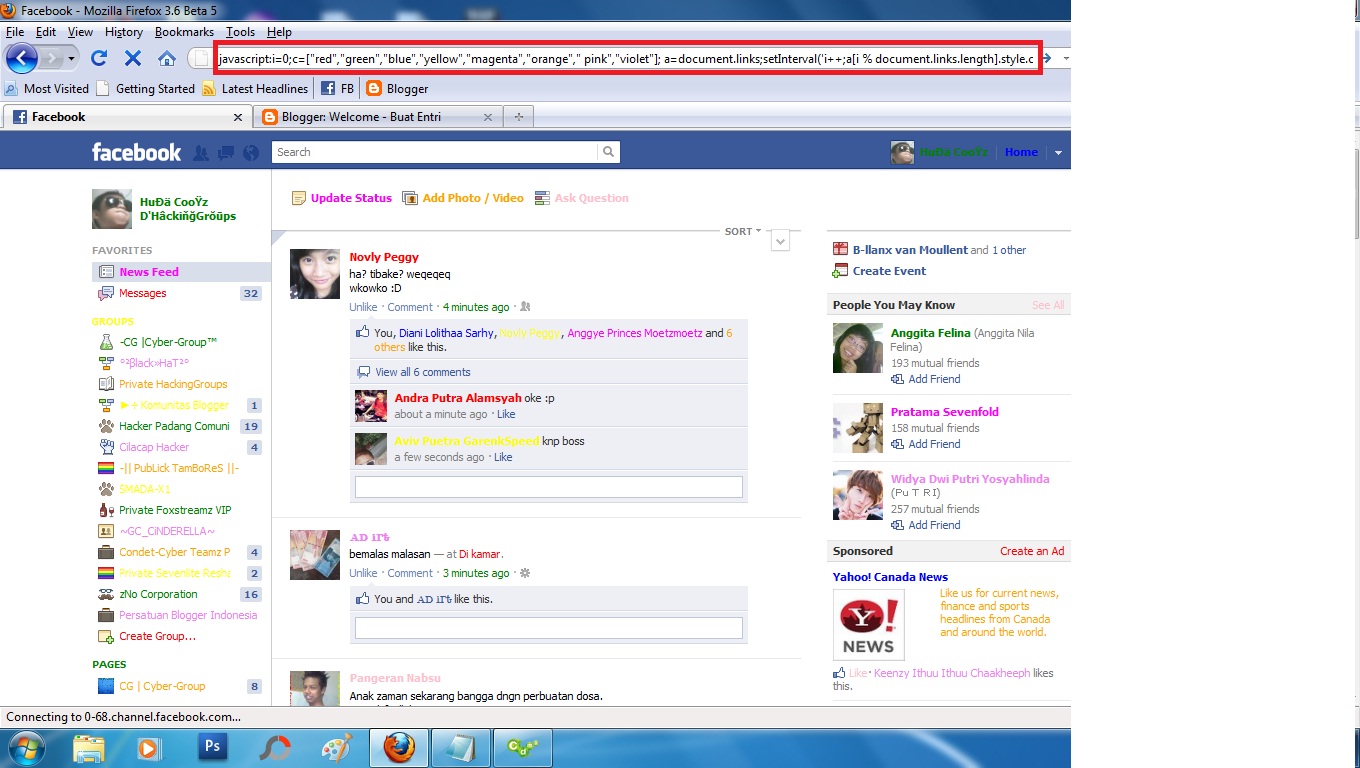This screenshot has height=768, width=1360.
Task: Click the search magnifier button
Action: pyautogui.click(x=608, y=152)
